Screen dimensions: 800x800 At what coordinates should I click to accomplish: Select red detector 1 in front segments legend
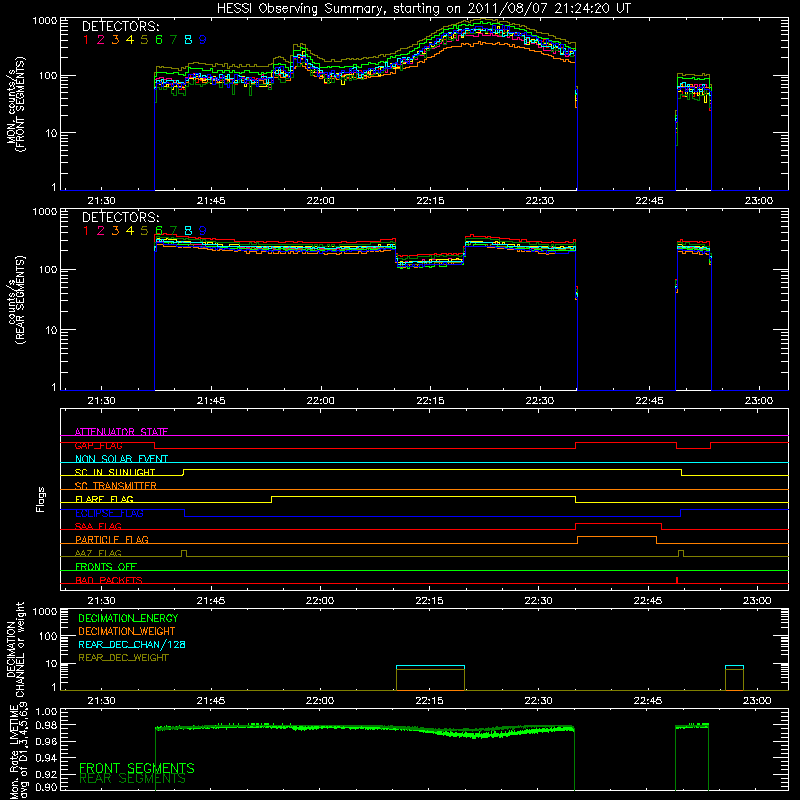point(86,40)
